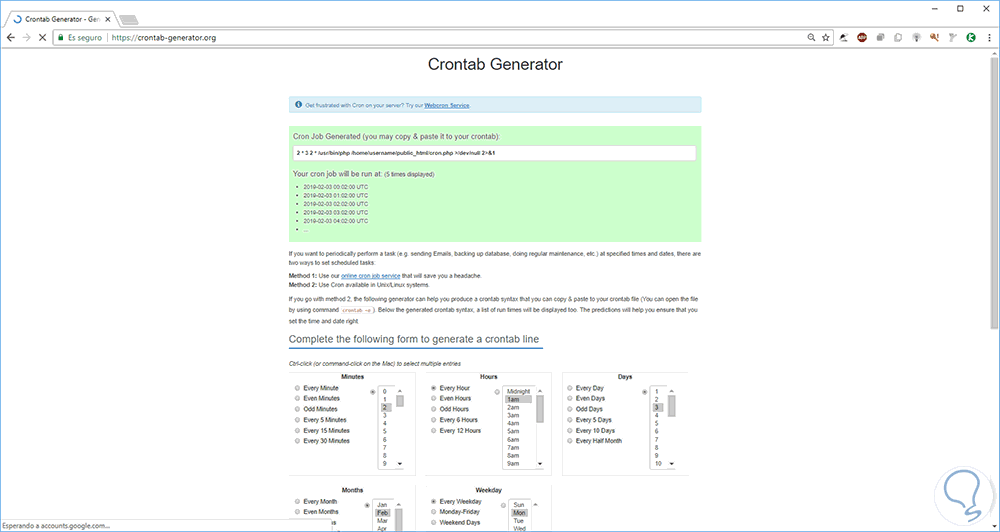
Task: Select Sun in Weekday list
Action: pos(518,505)
